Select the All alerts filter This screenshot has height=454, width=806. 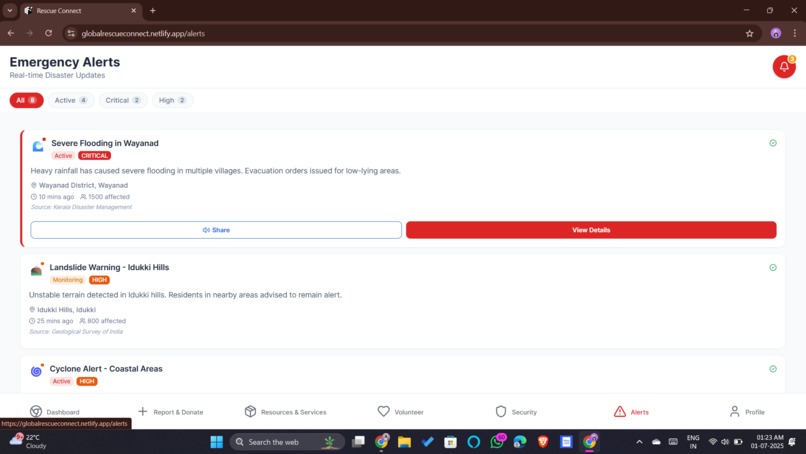point(26,100)
